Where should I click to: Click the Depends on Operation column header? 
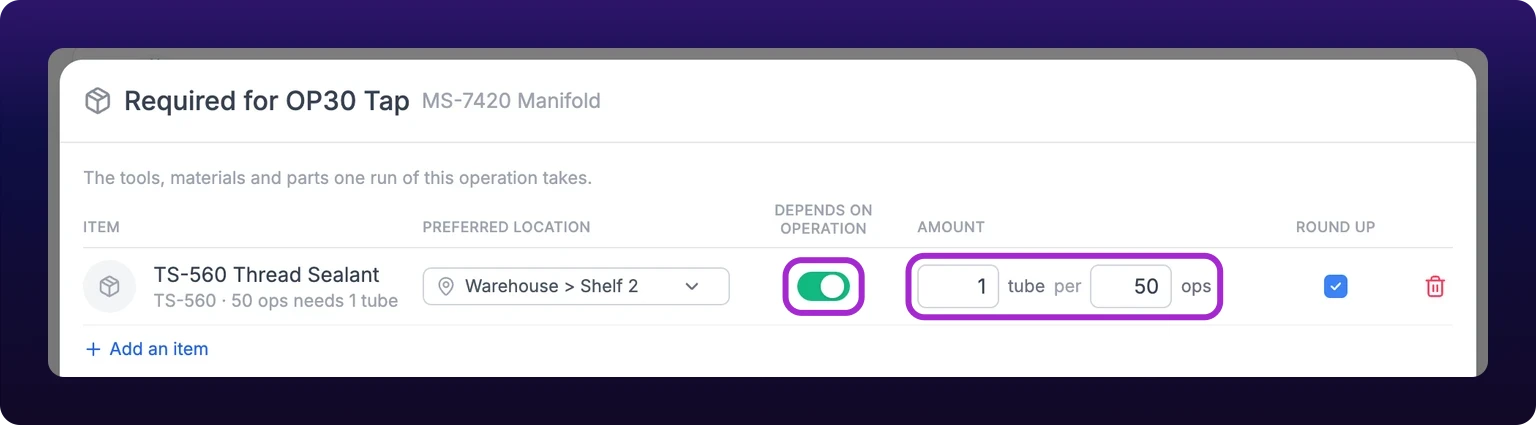tap(823, 219)
